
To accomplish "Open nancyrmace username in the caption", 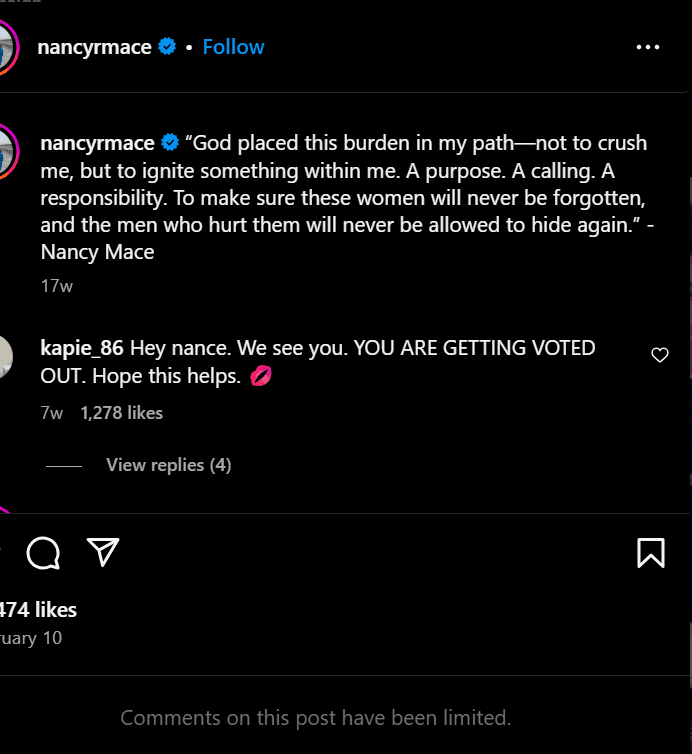I will 97,143.
